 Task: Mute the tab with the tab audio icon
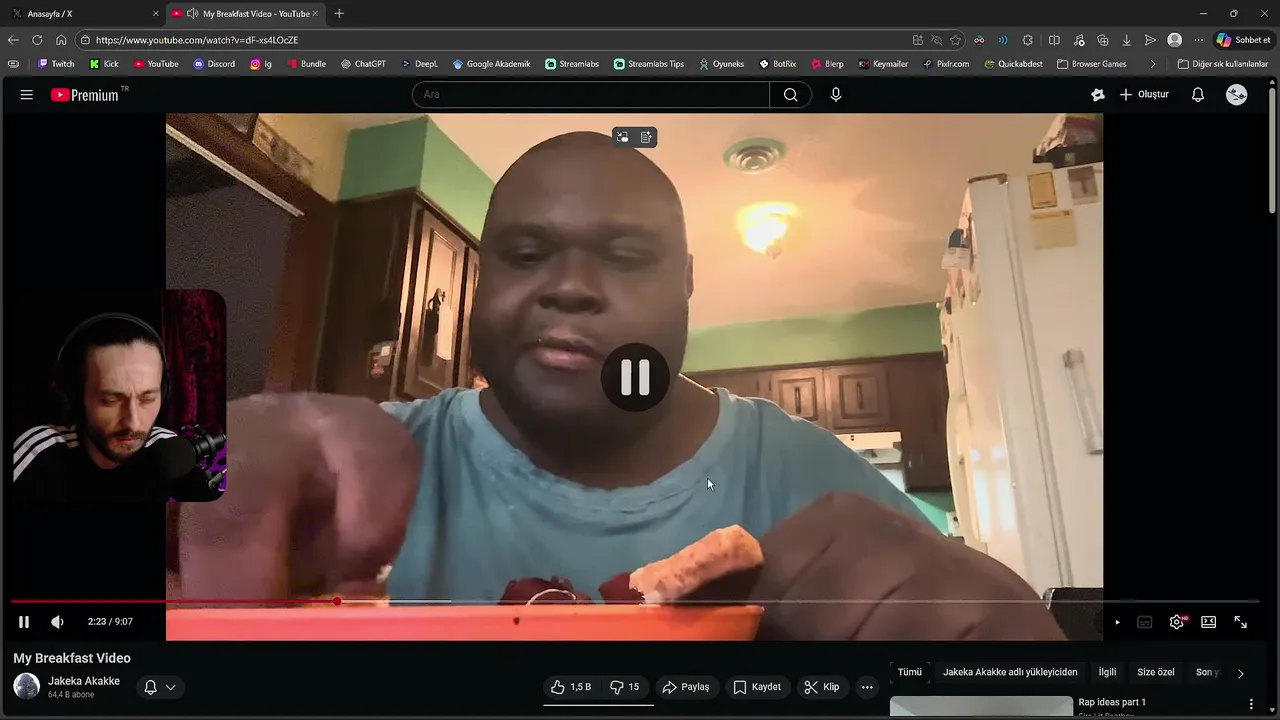(192, 14)
